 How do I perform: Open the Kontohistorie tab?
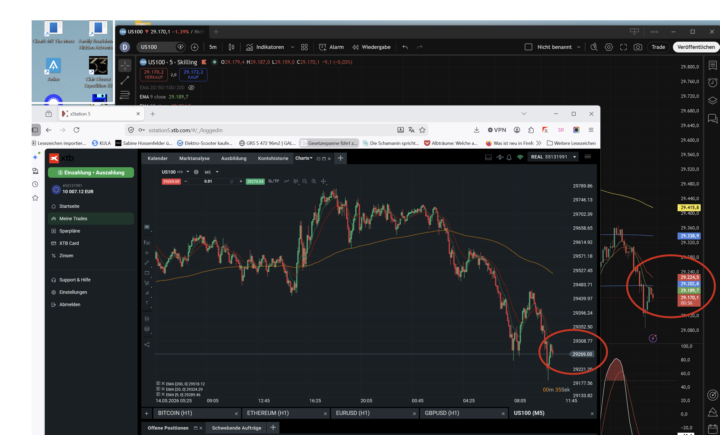[273, 158]
